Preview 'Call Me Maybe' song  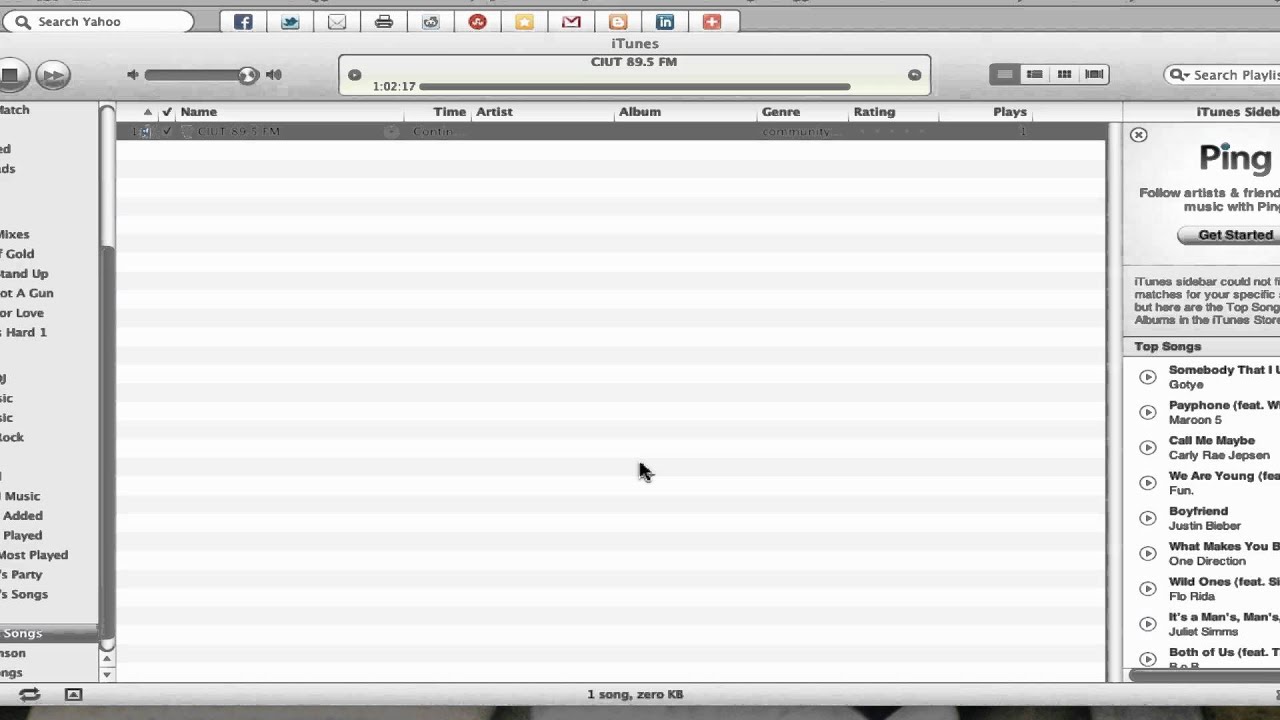[1148, 447]
